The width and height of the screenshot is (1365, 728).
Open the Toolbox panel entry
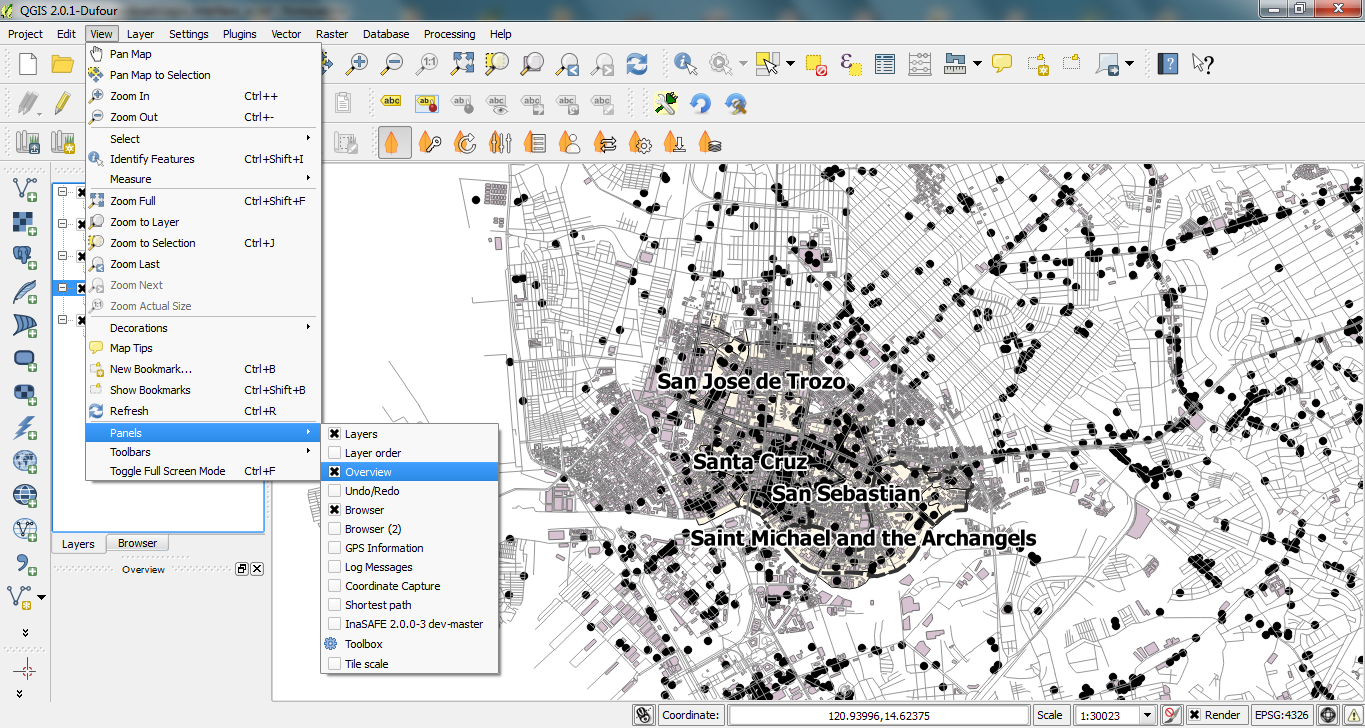(408, 644)
